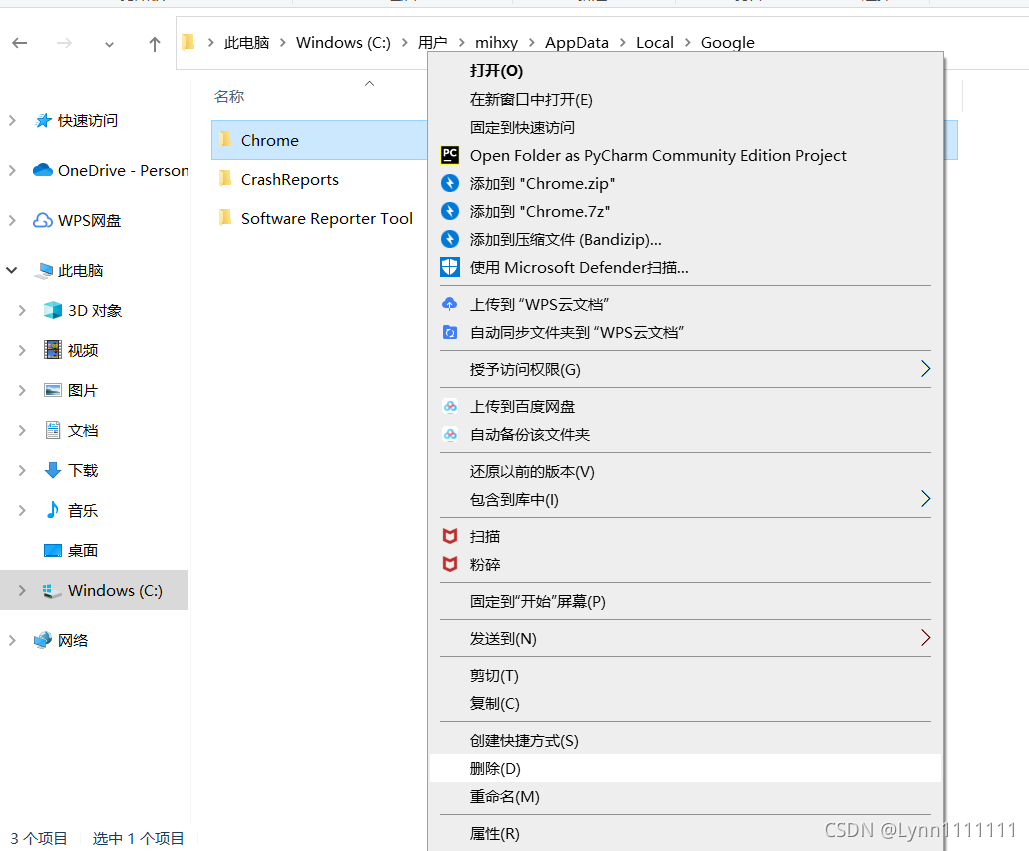Expand the OneDrive - Personal tree node
This screenshot has height=851, width=1029.
[x=12, y=170]
